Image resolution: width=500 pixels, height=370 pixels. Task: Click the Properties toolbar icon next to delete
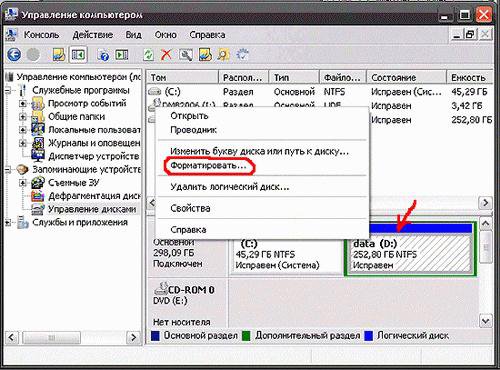pos(186,55)
